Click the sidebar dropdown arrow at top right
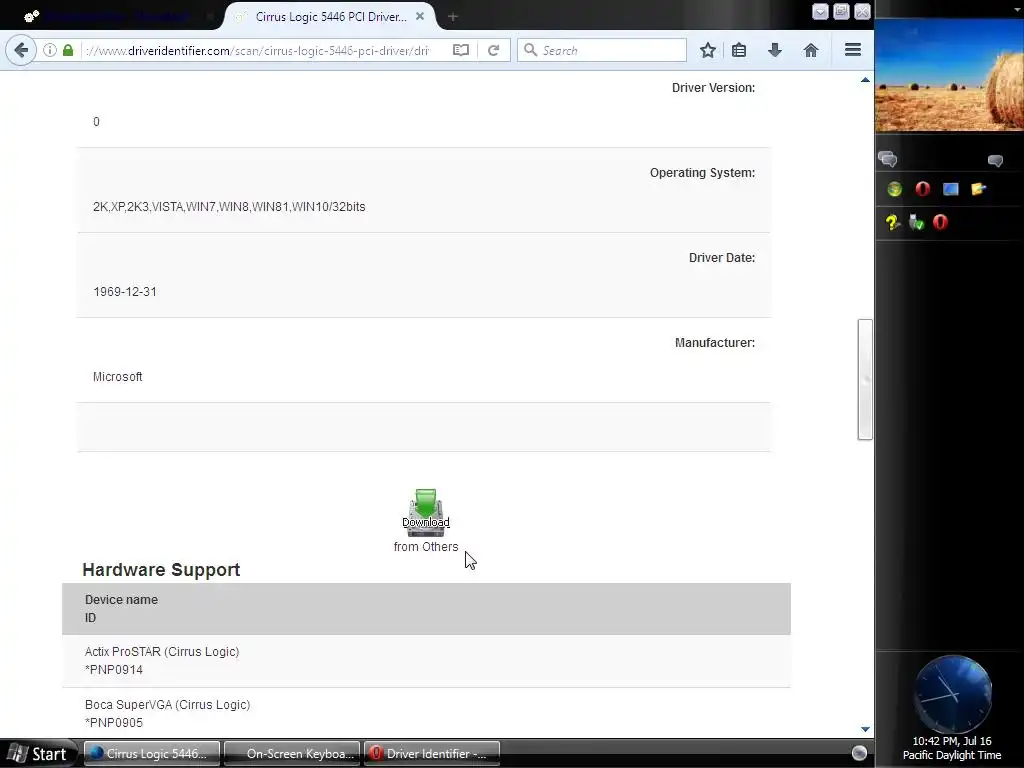Screen dimensions: 1024x768 pos(1017,10)
